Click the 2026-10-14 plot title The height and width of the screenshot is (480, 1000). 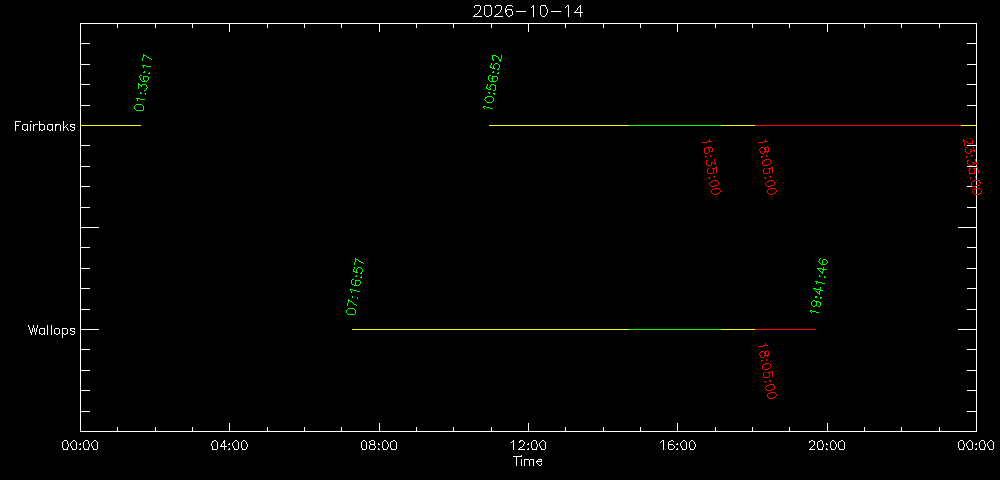pos(527,11)
